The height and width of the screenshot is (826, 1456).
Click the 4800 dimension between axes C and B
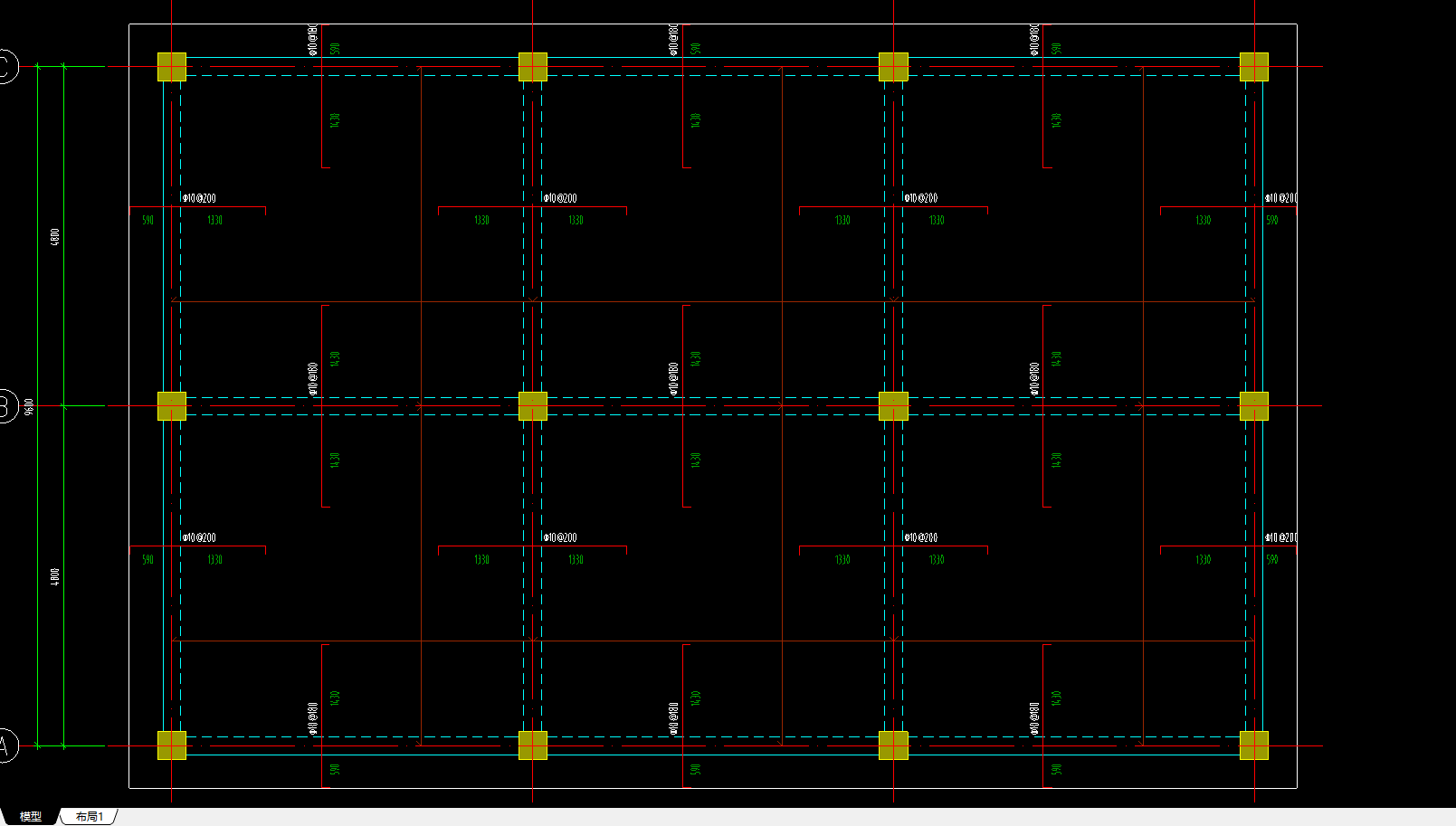[x=55, y=237]
